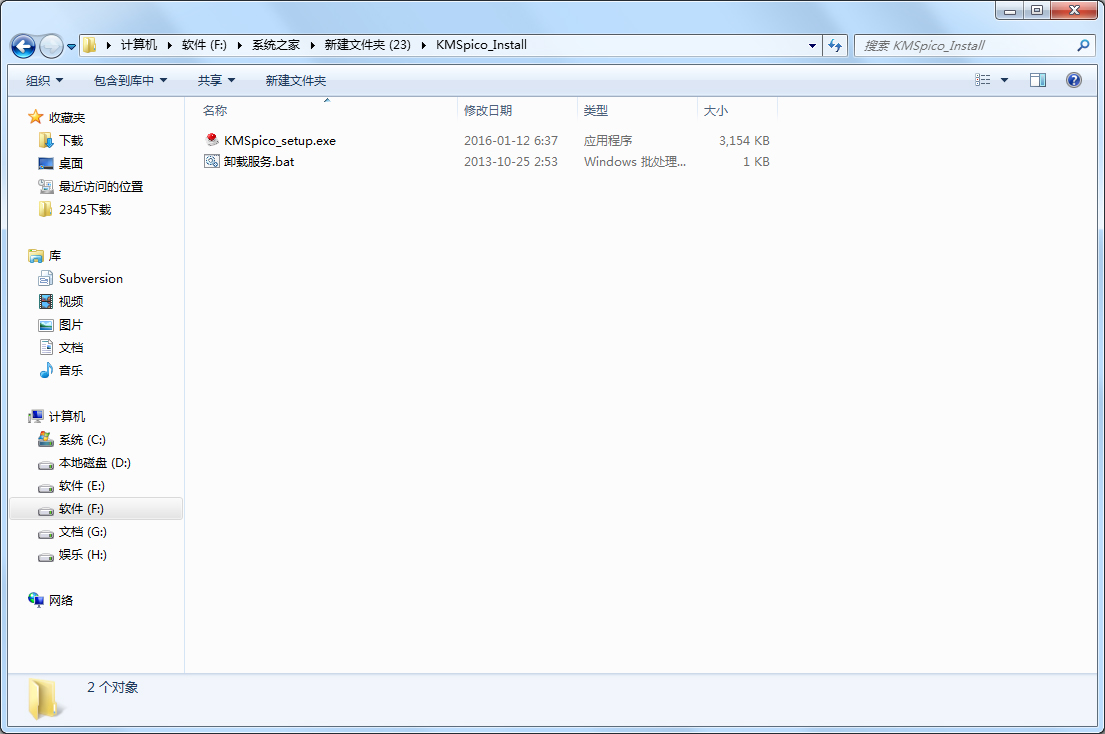The height and width of the screenshot is (734, 1105).
Task: Click the KMSpico_setup.exe red icon
Action: coord(212,139)
